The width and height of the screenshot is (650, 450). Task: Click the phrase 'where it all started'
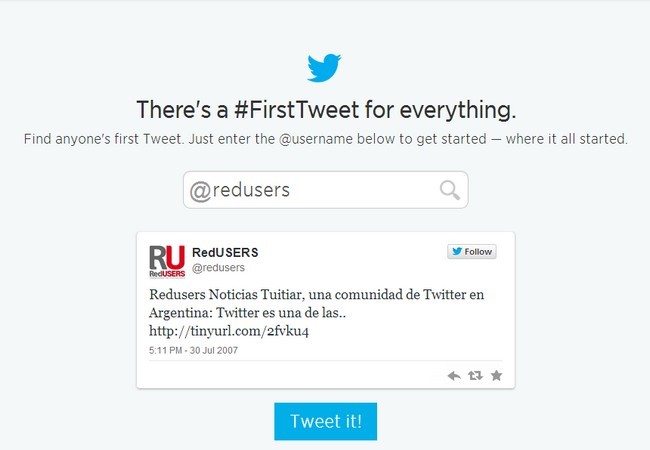pos(566,139)
